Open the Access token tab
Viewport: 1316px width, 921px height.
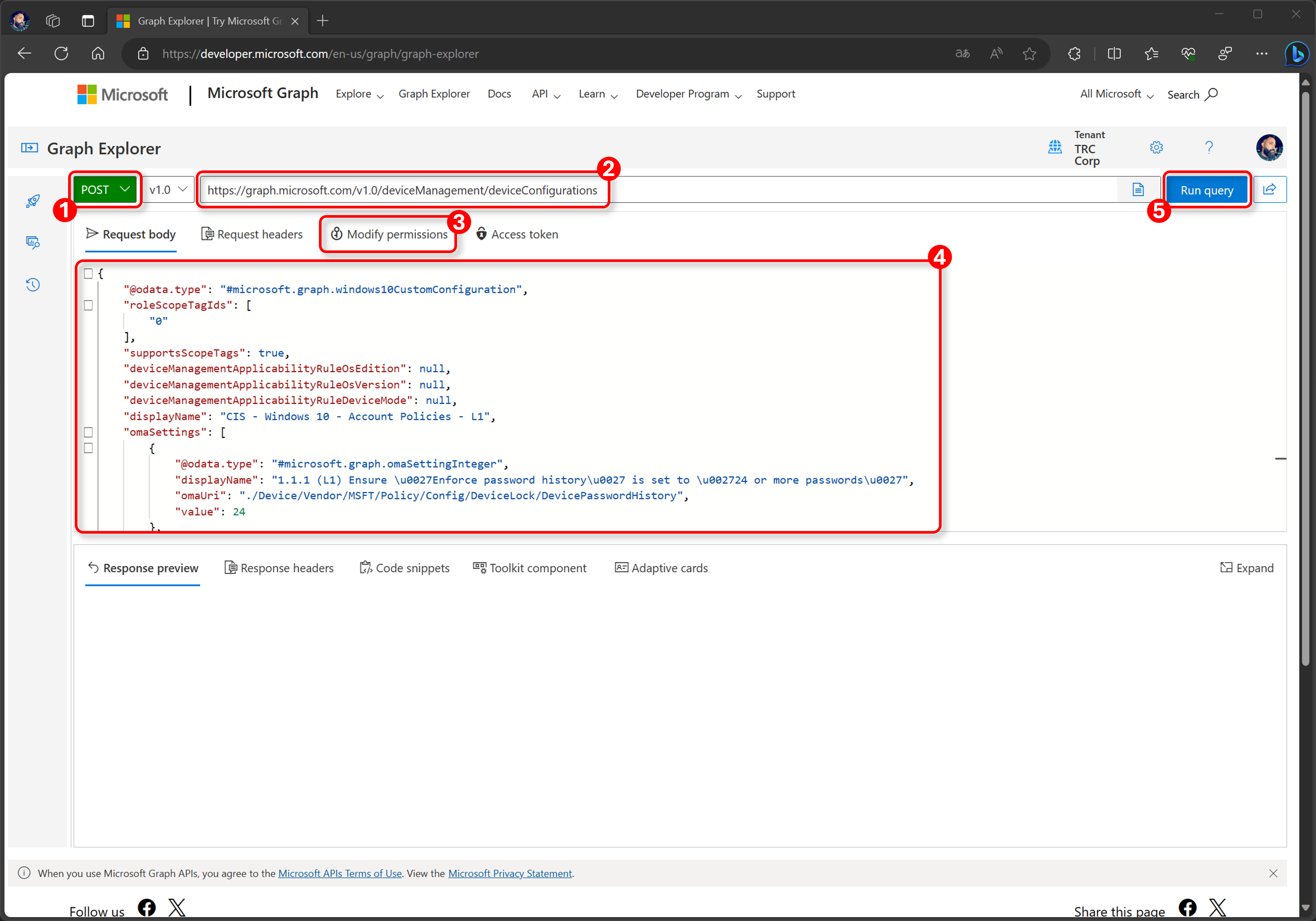click(x=517, y=234)
